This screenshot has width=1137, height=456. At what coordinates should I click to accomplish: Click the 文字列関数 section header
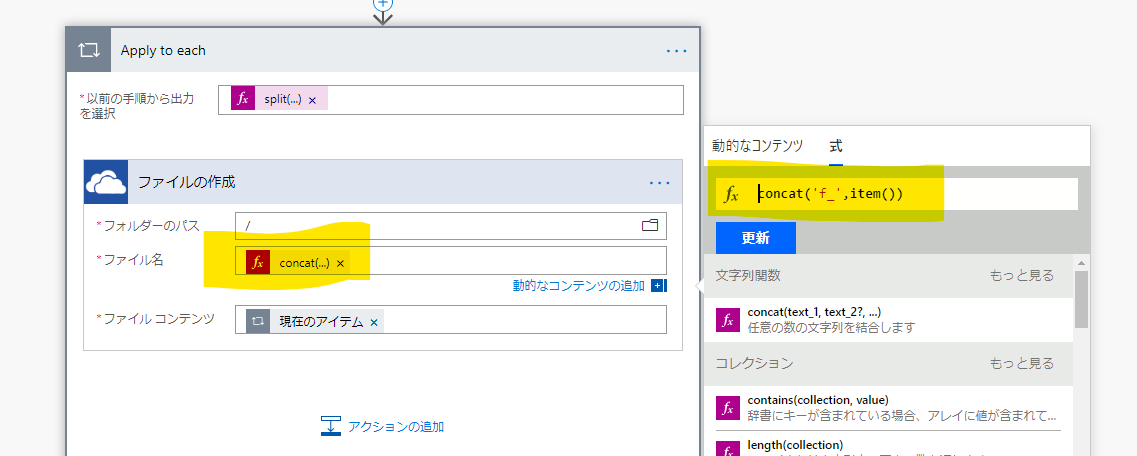point(888,275)
